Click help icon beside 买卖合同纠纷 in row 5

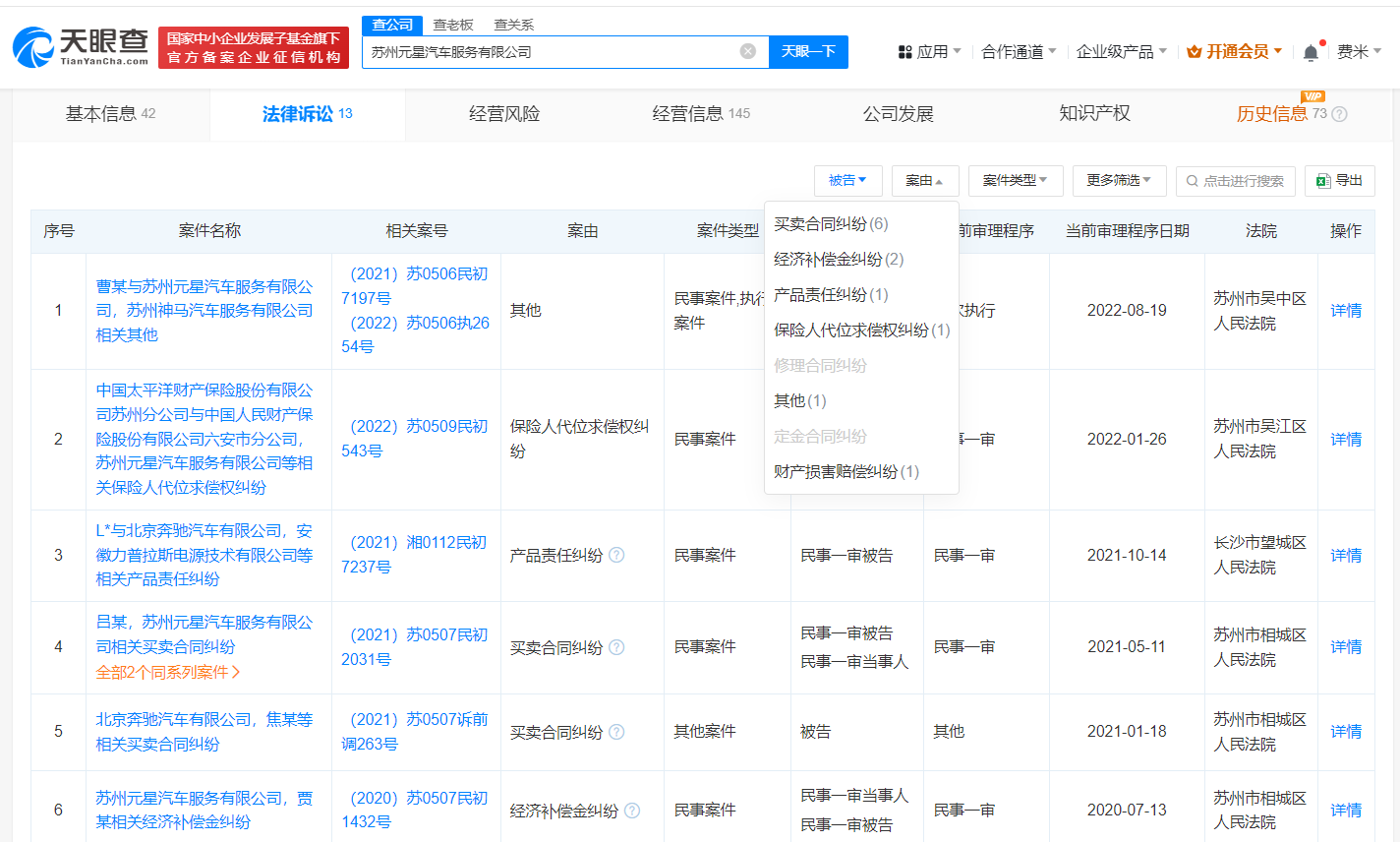point(616,732)
